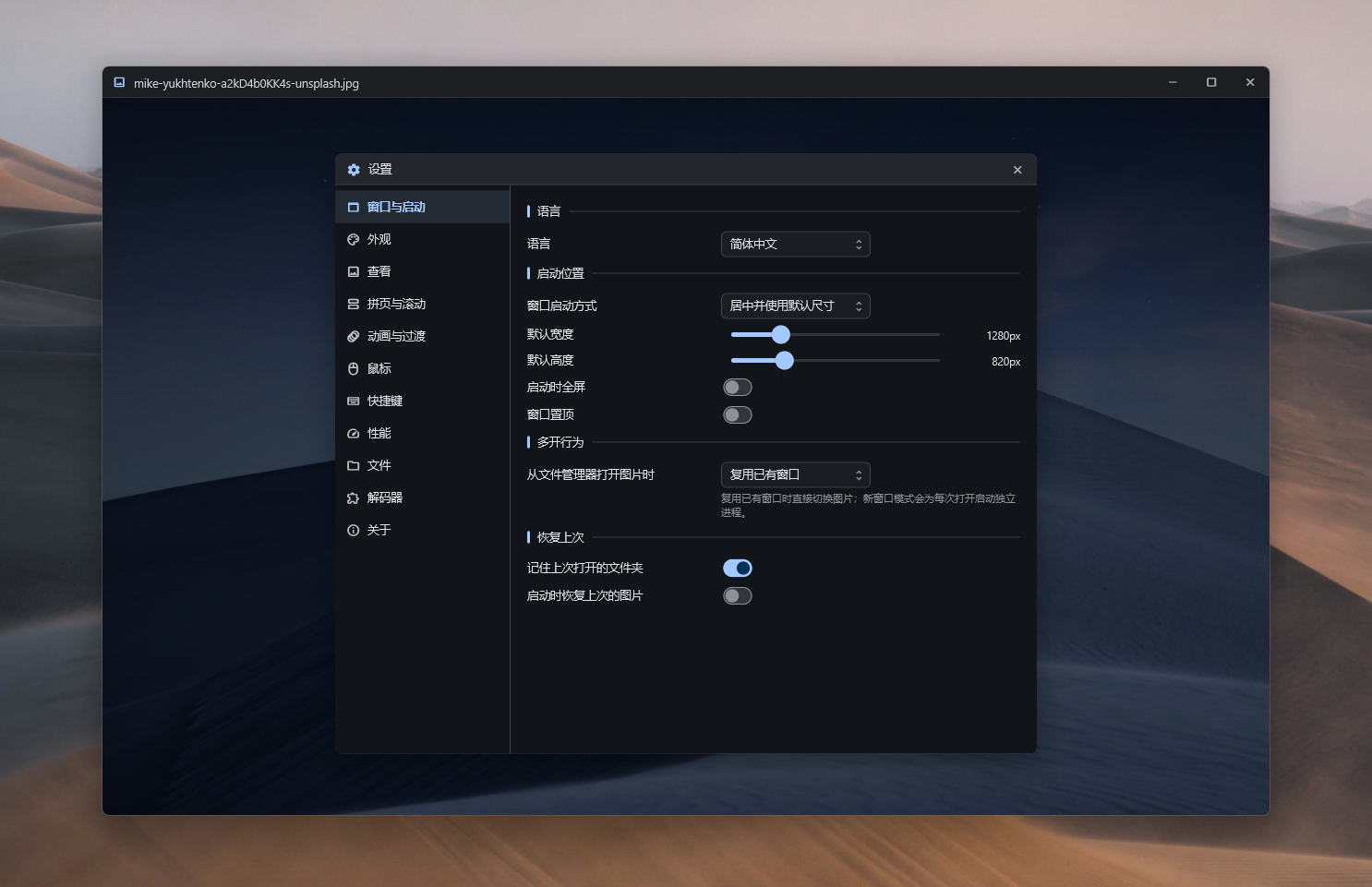
Task: Close the 设置 dialog
Action: pos(1017,170)
